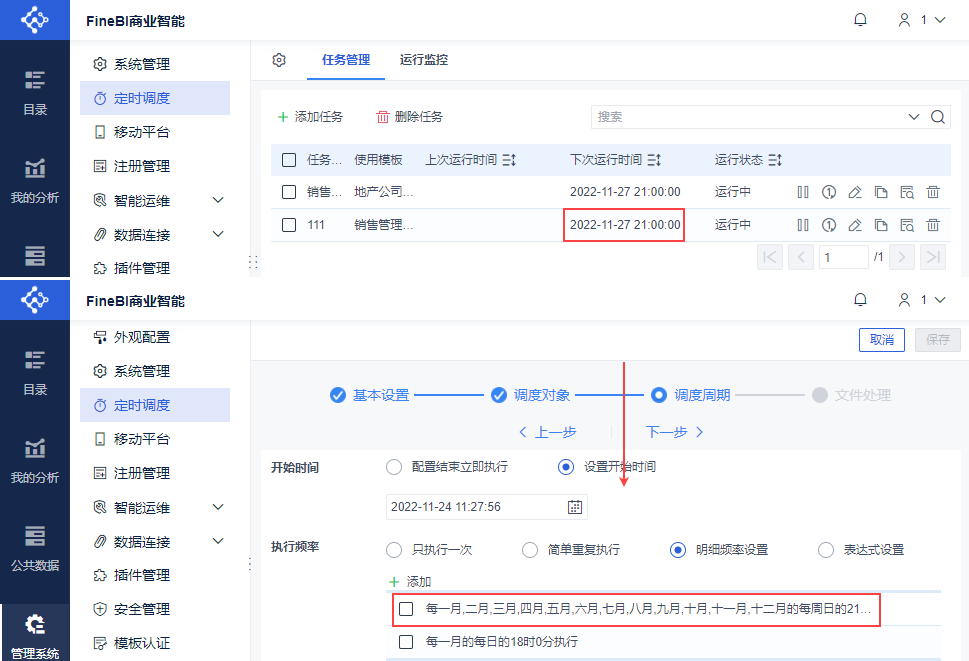Expand 数据连接 menu on schedule period page

click(x=218, y=541)
